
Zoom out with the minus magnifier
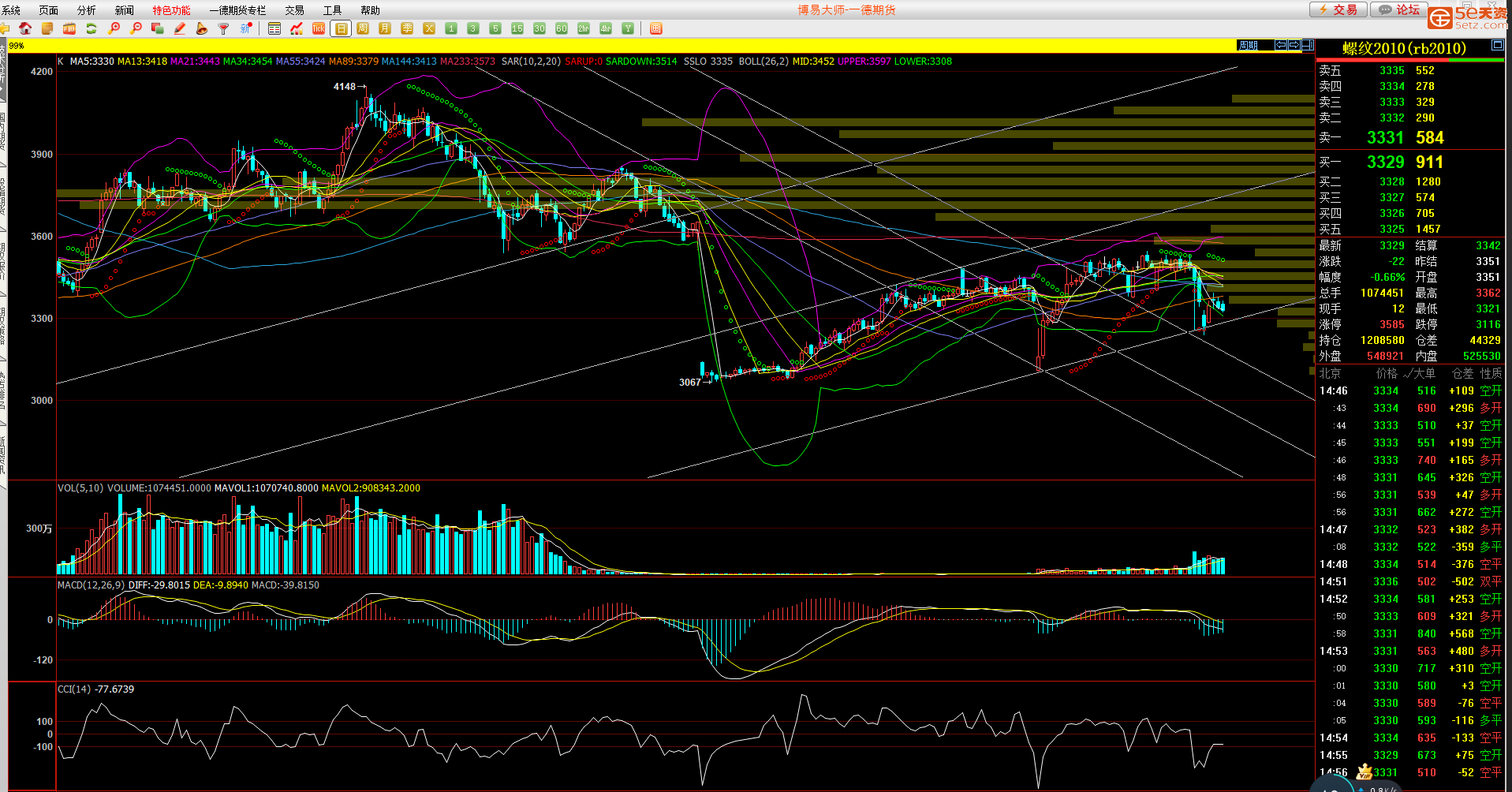pyautogui.click(x=136, y=28)
